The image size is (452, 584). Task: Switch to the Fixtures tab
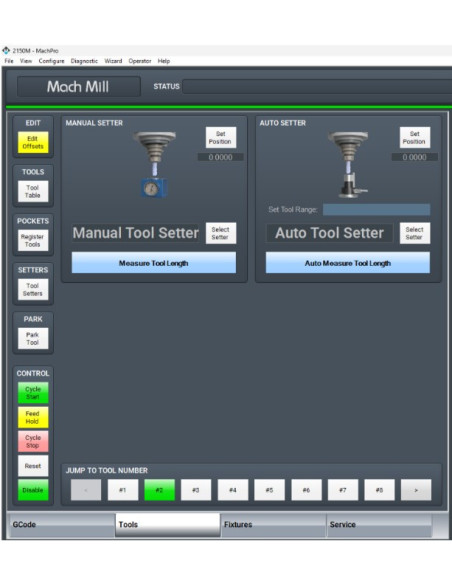(274, 525)
